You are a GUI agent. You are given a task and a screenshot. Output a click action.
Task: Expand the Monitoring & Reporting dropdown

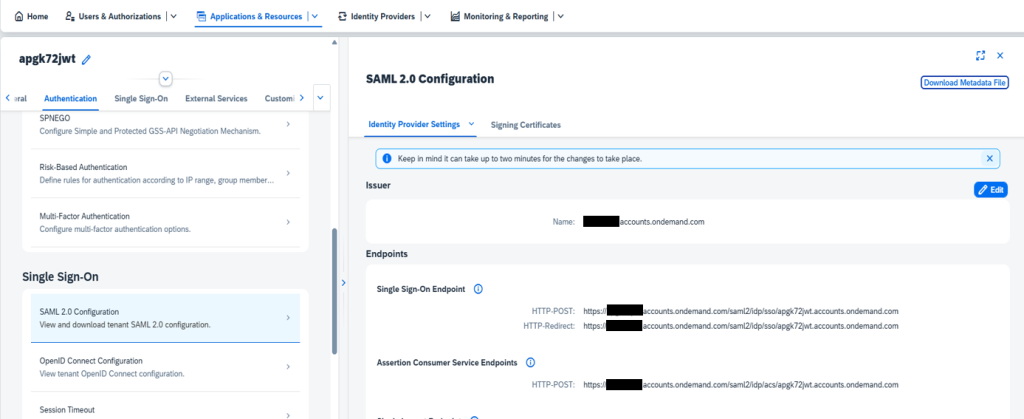click(x=559, y=16)
